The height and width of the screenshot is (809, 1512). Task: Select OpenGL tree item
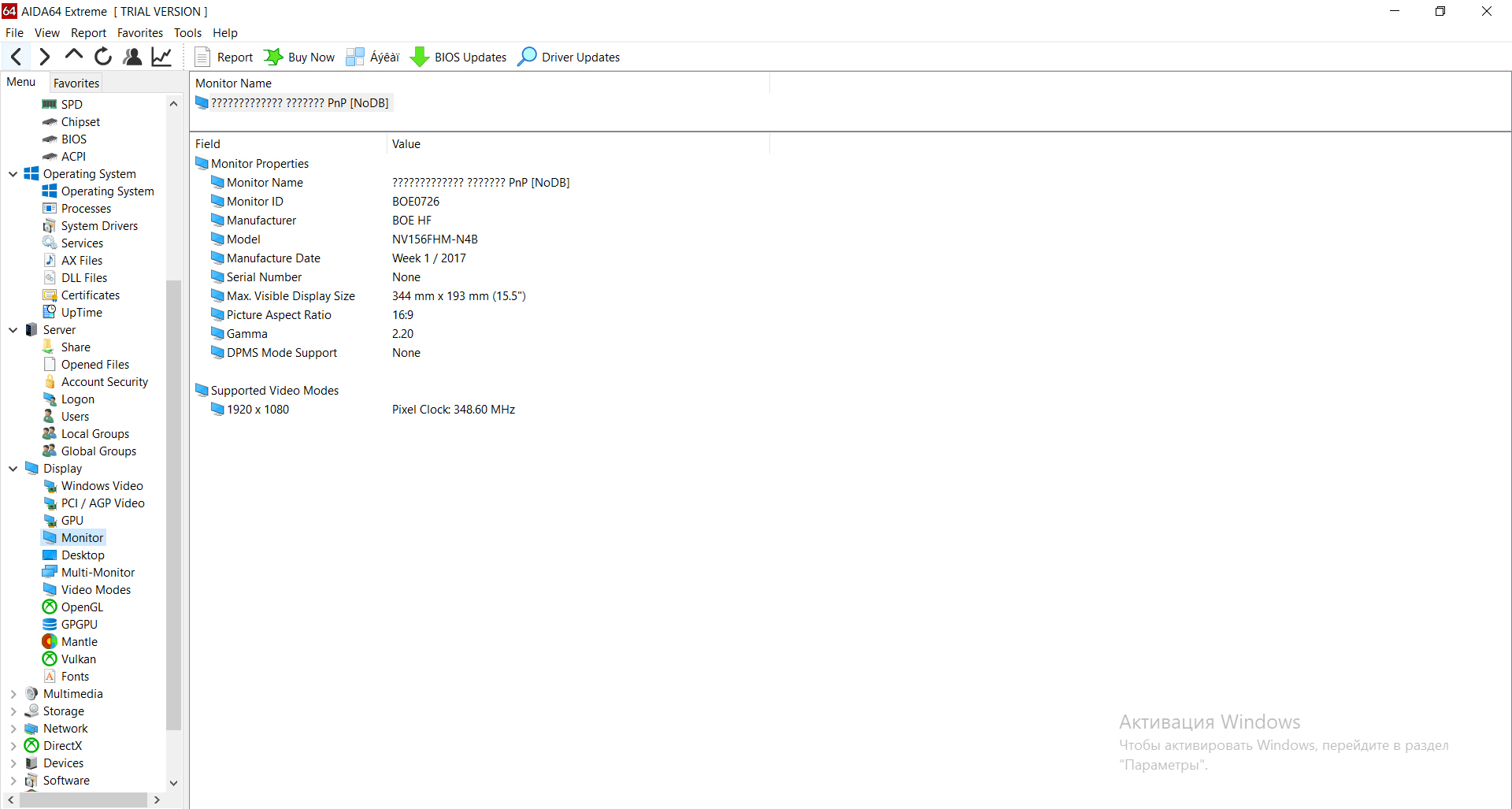point(72,607)
